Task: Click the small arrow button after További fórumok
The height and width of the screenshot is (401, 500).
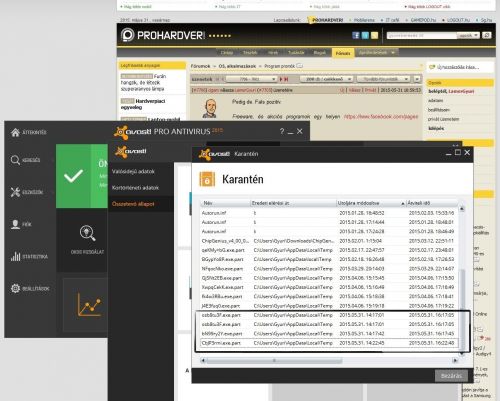Action: pyautogui.click(x=417, y=79)
